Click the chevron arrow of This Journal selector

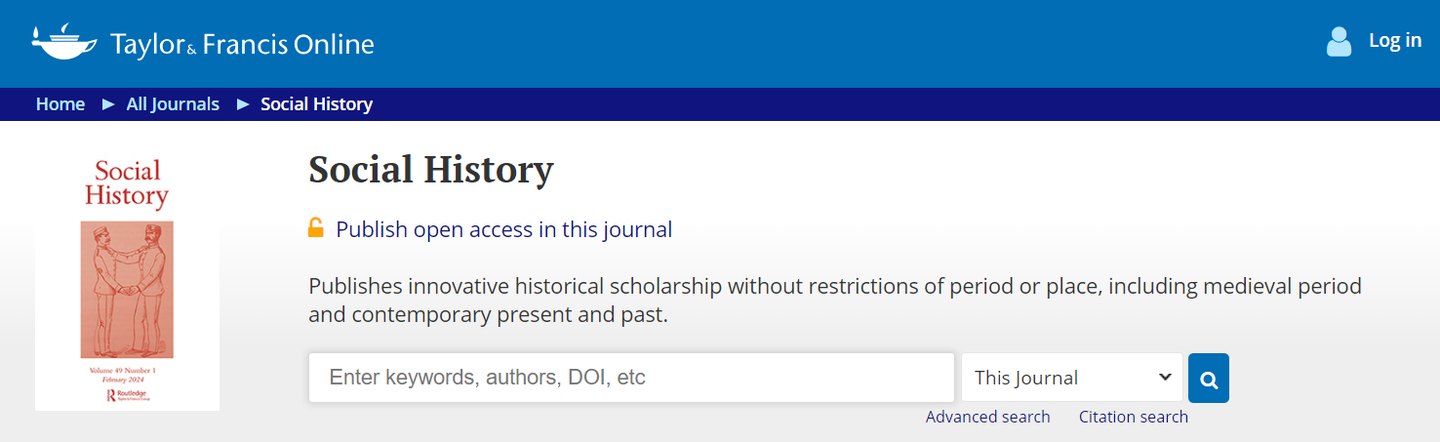tap(1164, 377)
